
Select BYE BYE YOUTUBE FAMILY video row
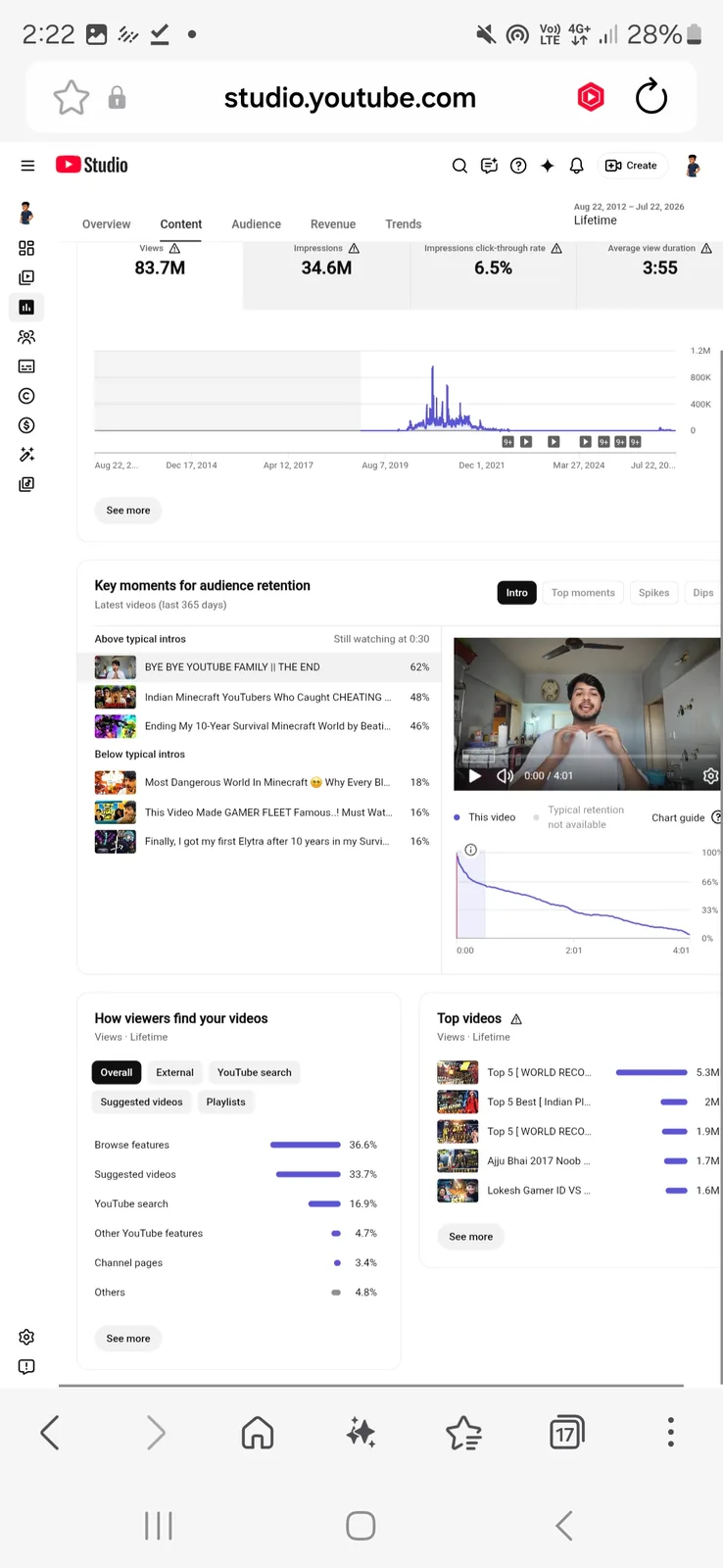pyautogui.click(x=262, y=667)
